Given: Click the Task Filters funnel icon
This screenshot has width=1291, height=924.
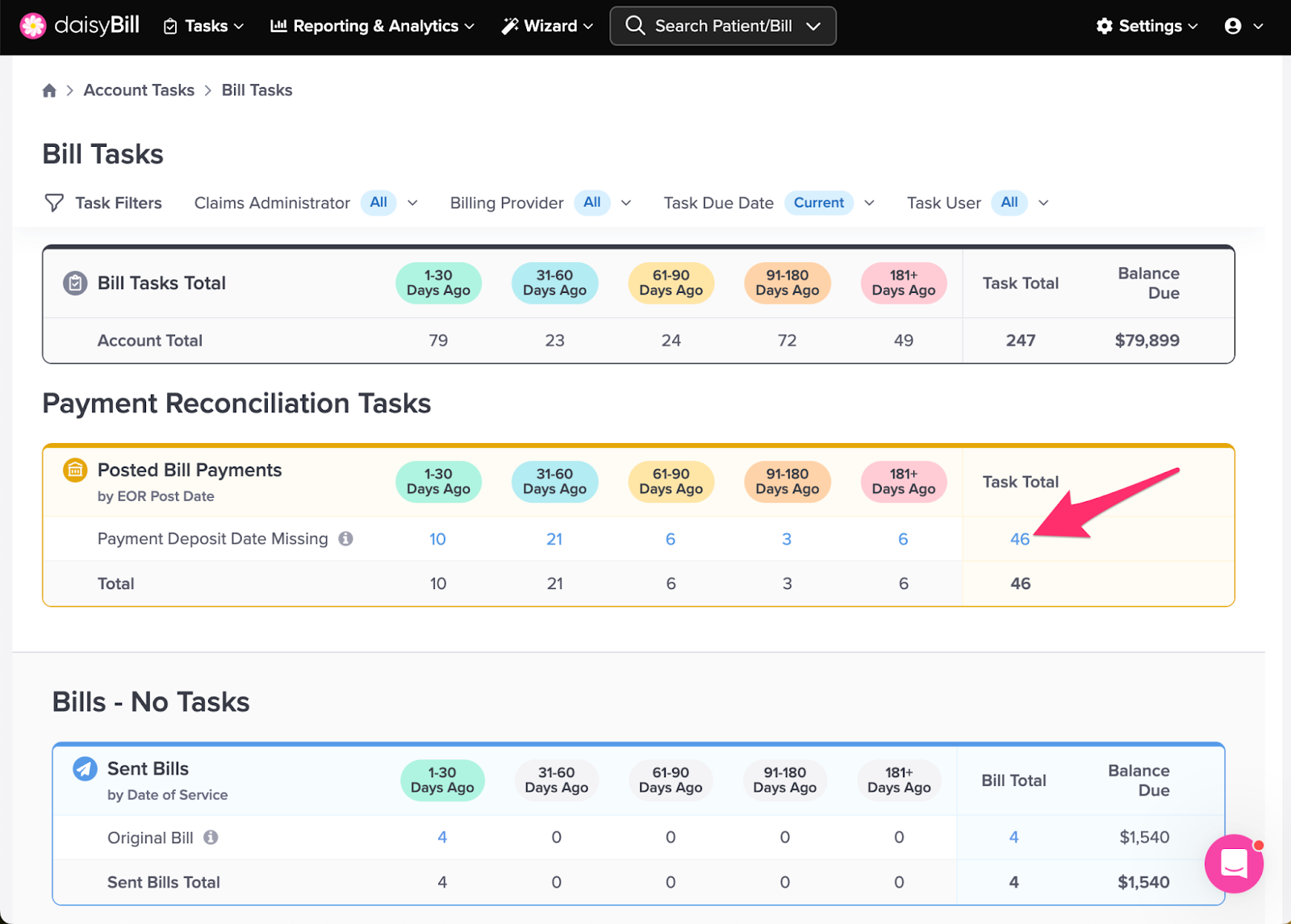Looking at the screenshot, I should (x=54, y=203).
